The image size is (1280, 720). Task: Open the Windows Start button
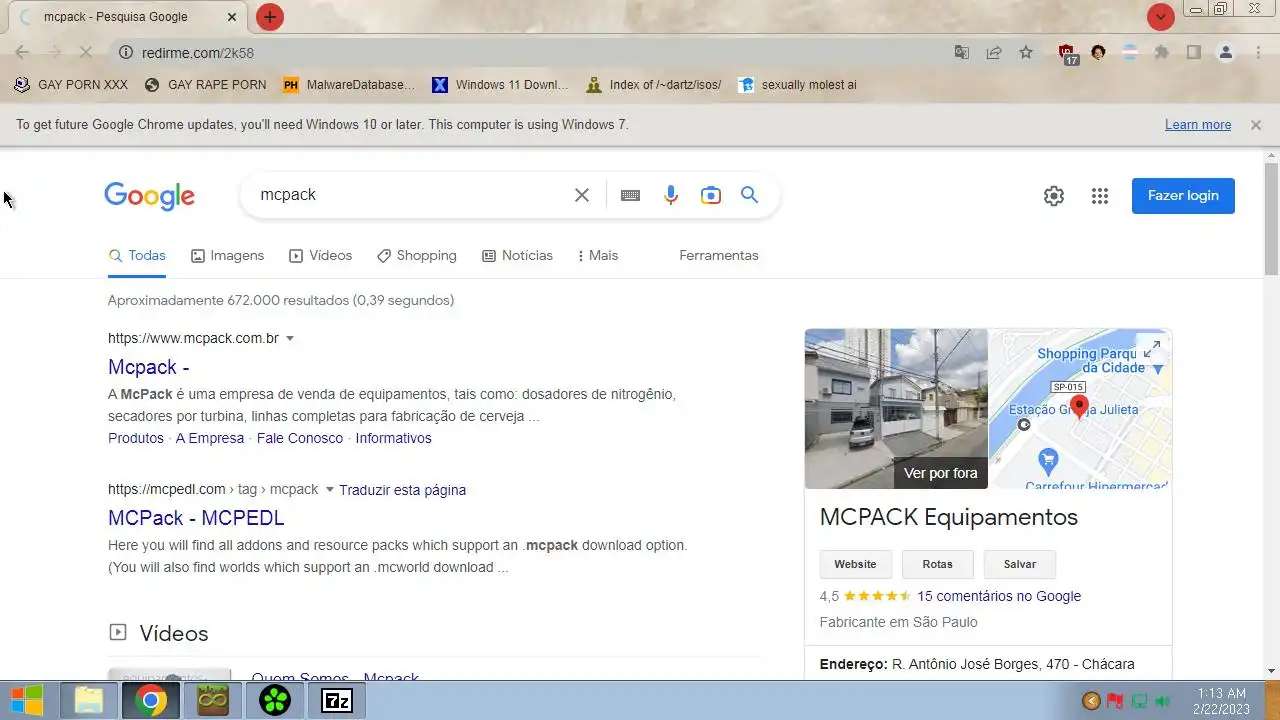[27, 700]
